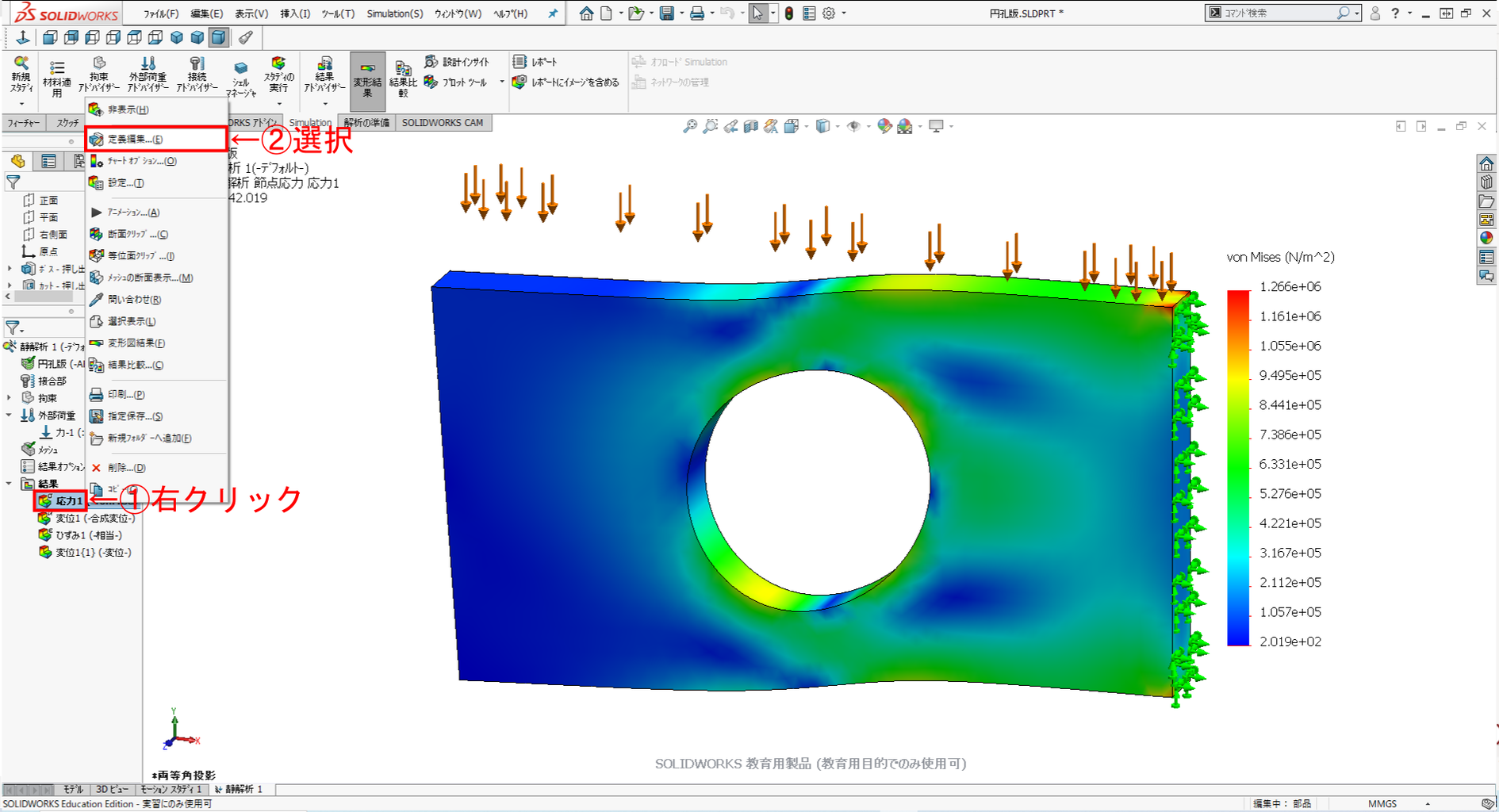
Task: Open the 編集(E) menu
Action: 207,13
